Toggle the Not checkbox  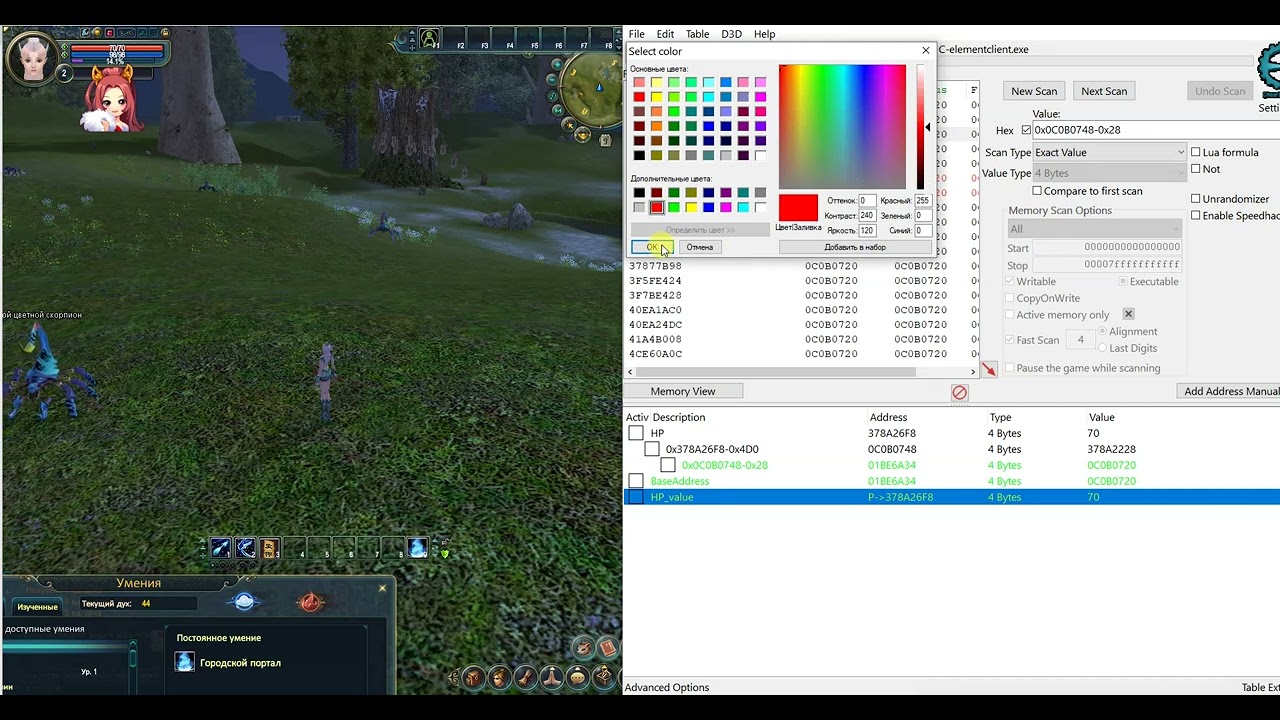(x=1196, y=169)
